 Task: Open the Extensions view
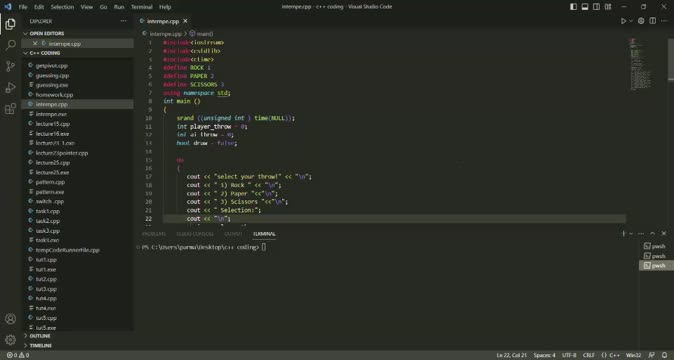click(x=10, y=108)
